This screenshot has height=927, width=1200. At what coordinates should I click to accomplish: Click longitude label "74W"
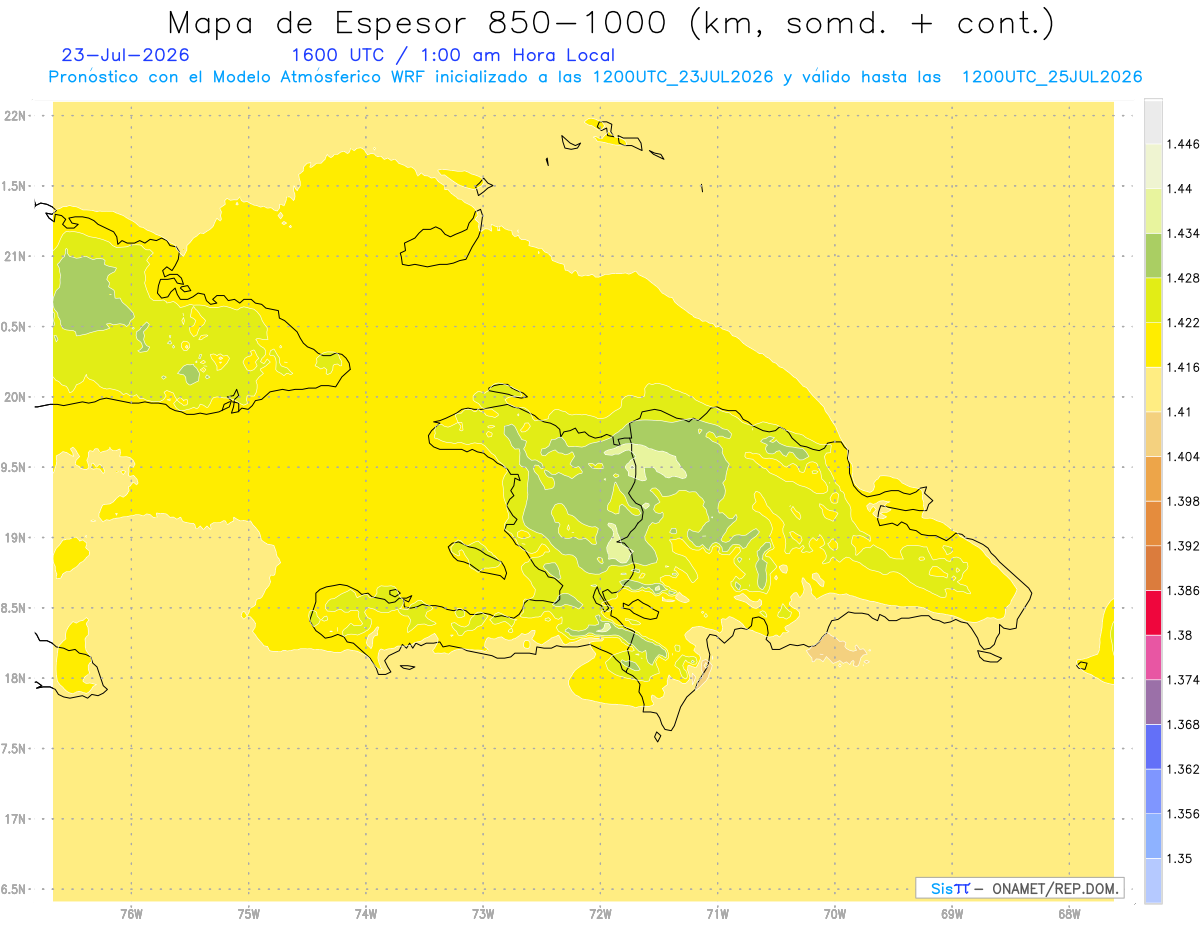366,914
